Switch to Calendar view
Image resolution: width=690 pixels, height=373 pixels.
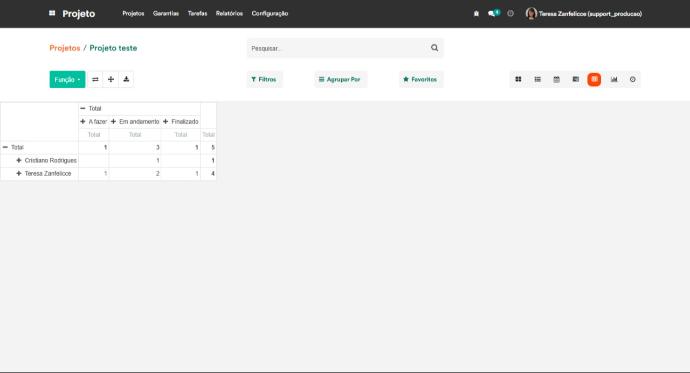(x=557, y=80)
